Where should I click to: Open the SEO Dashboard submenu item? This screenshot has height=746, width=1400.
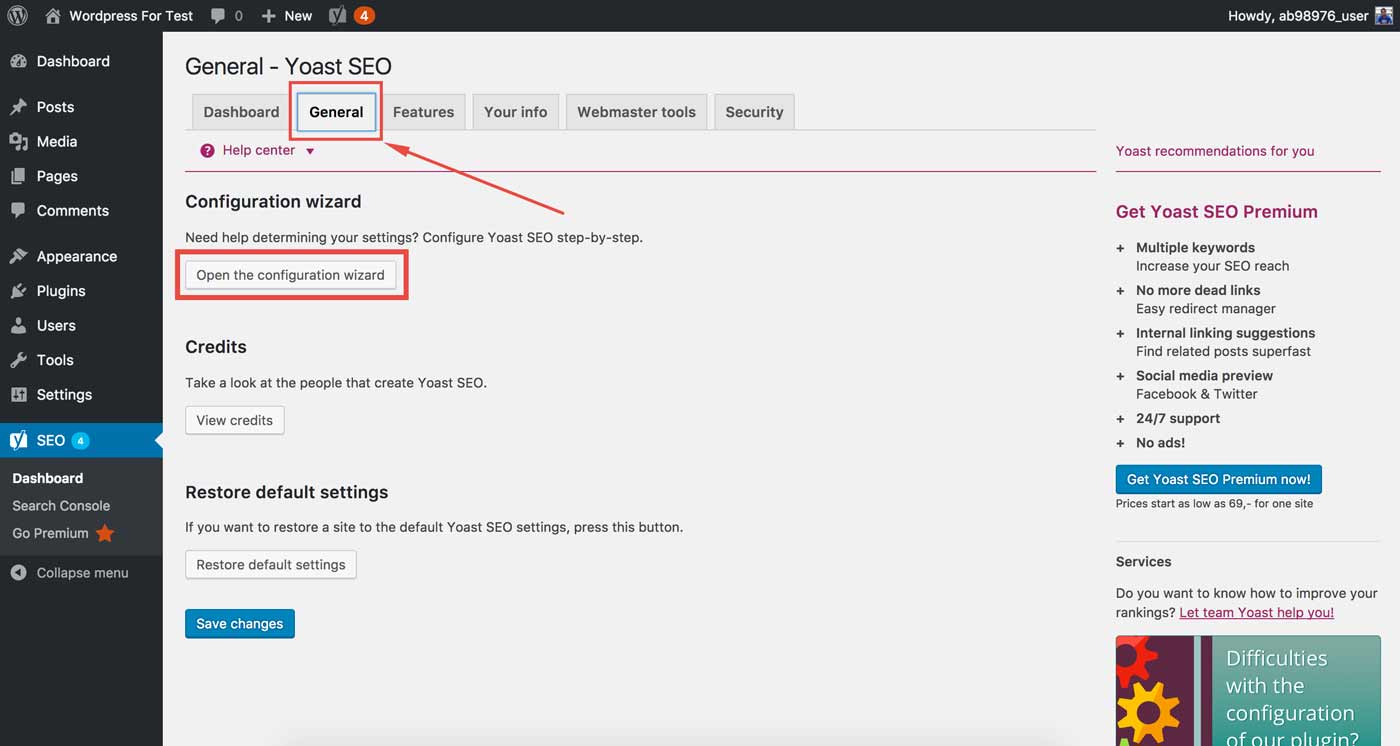48,478
